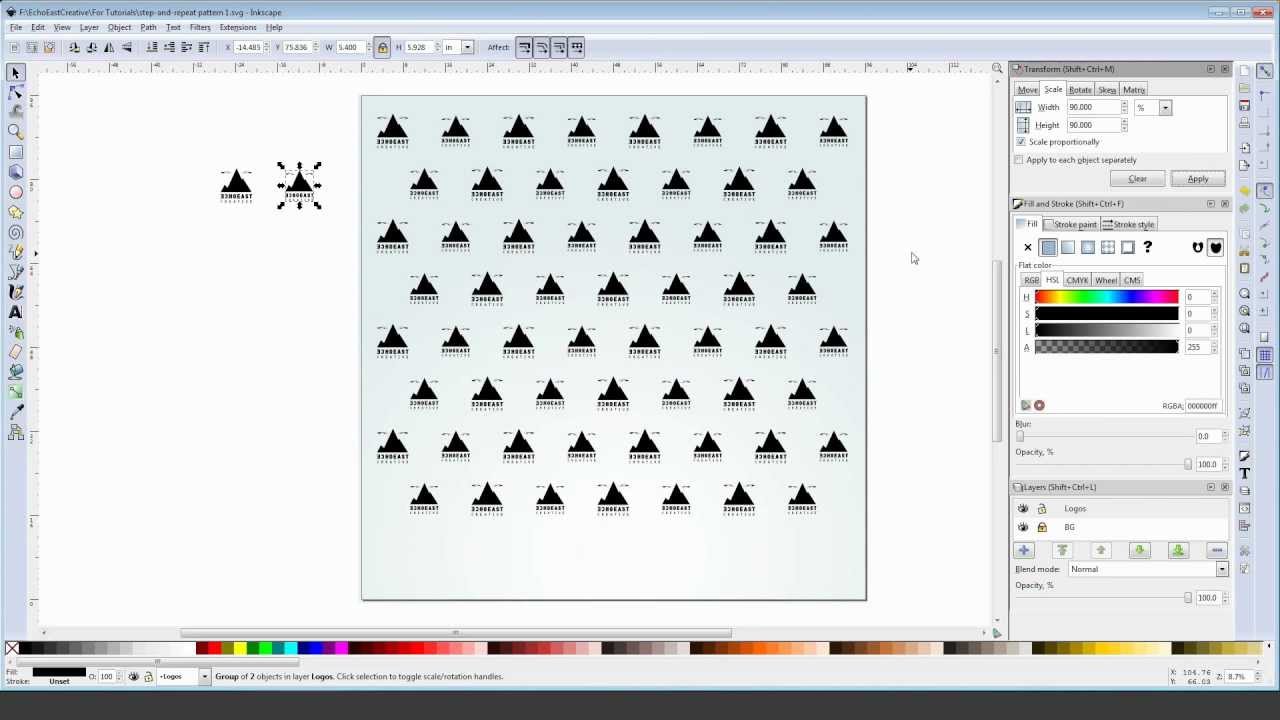Toggle visibility of Logos layer
The image size is (1280, 720).
click(x=1023, y=509)
